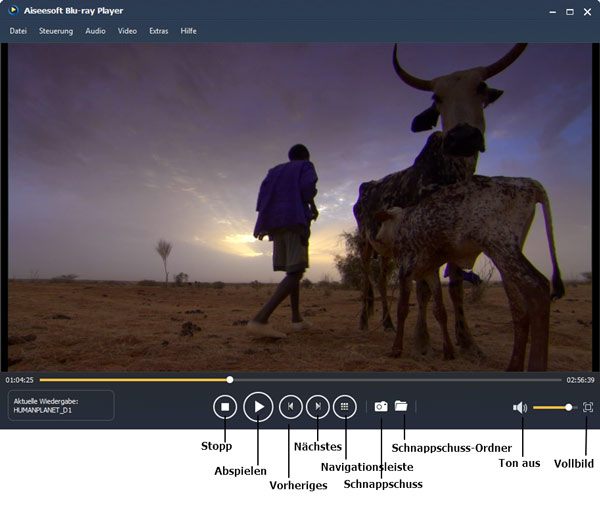Open the navigation panel grid icon

[x=344, y=407]
